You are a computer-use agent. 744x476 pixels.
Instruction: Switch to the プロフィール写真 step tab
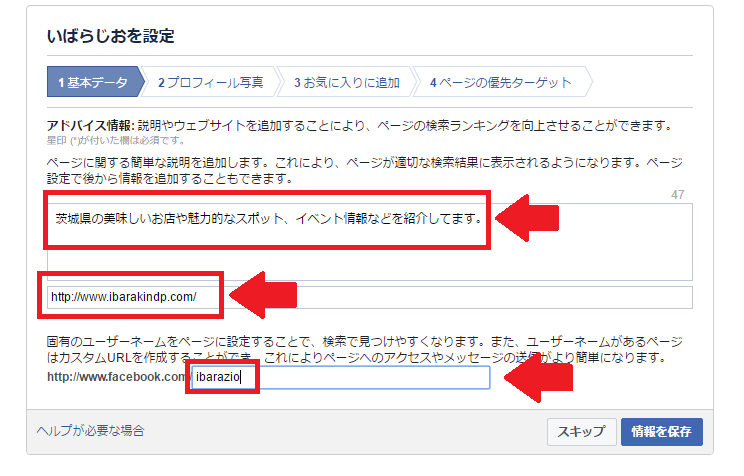pos(210,82)
